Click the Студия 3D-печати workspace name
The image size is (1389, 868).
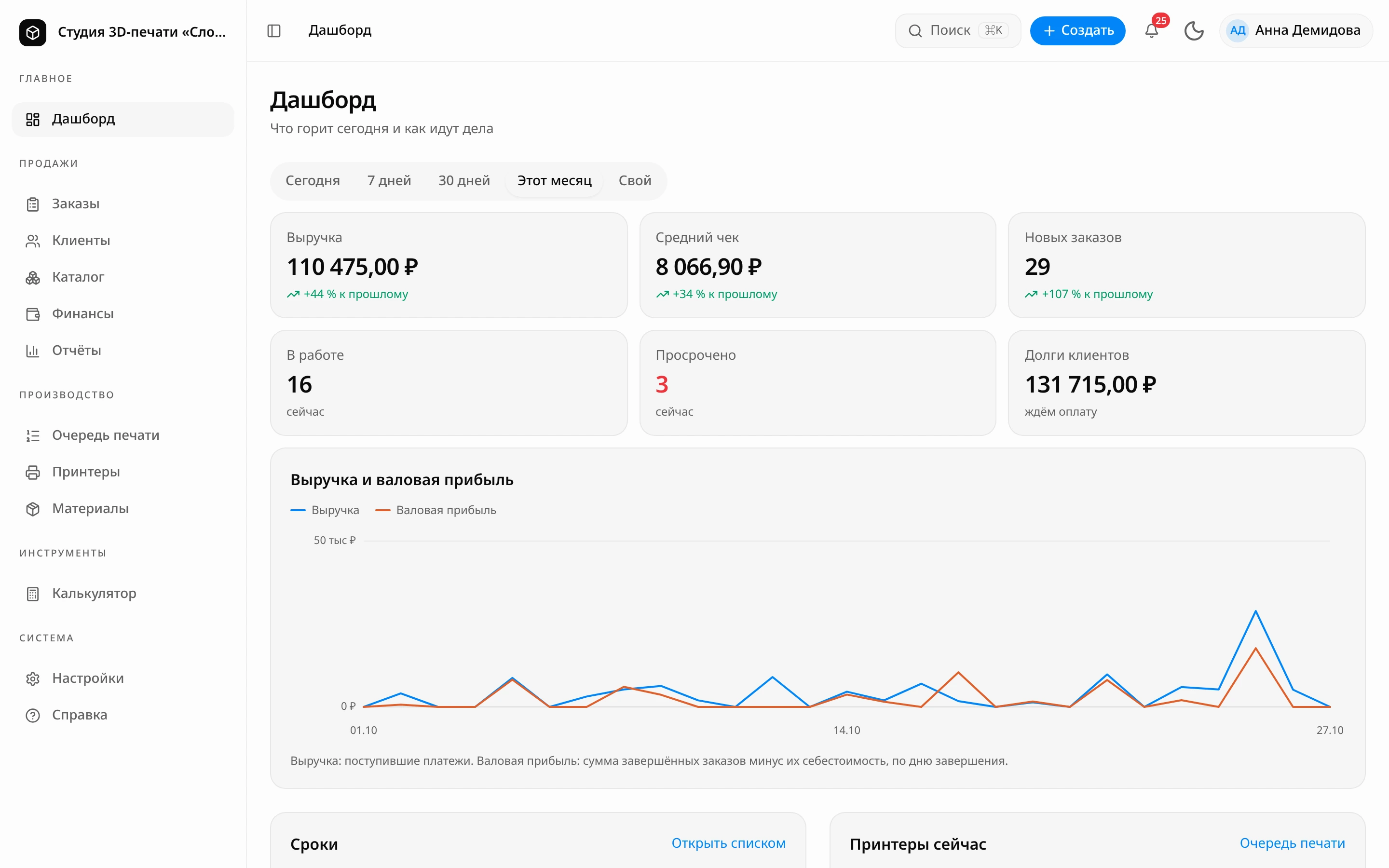tap(142, 32)
